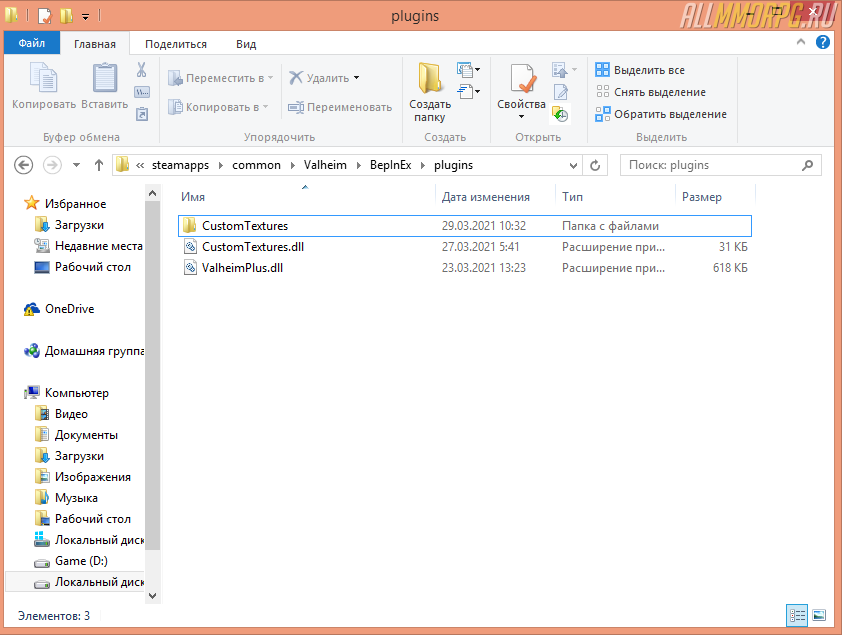
Task: Click the Paste clipboard icon
Action: click(104, 79)
